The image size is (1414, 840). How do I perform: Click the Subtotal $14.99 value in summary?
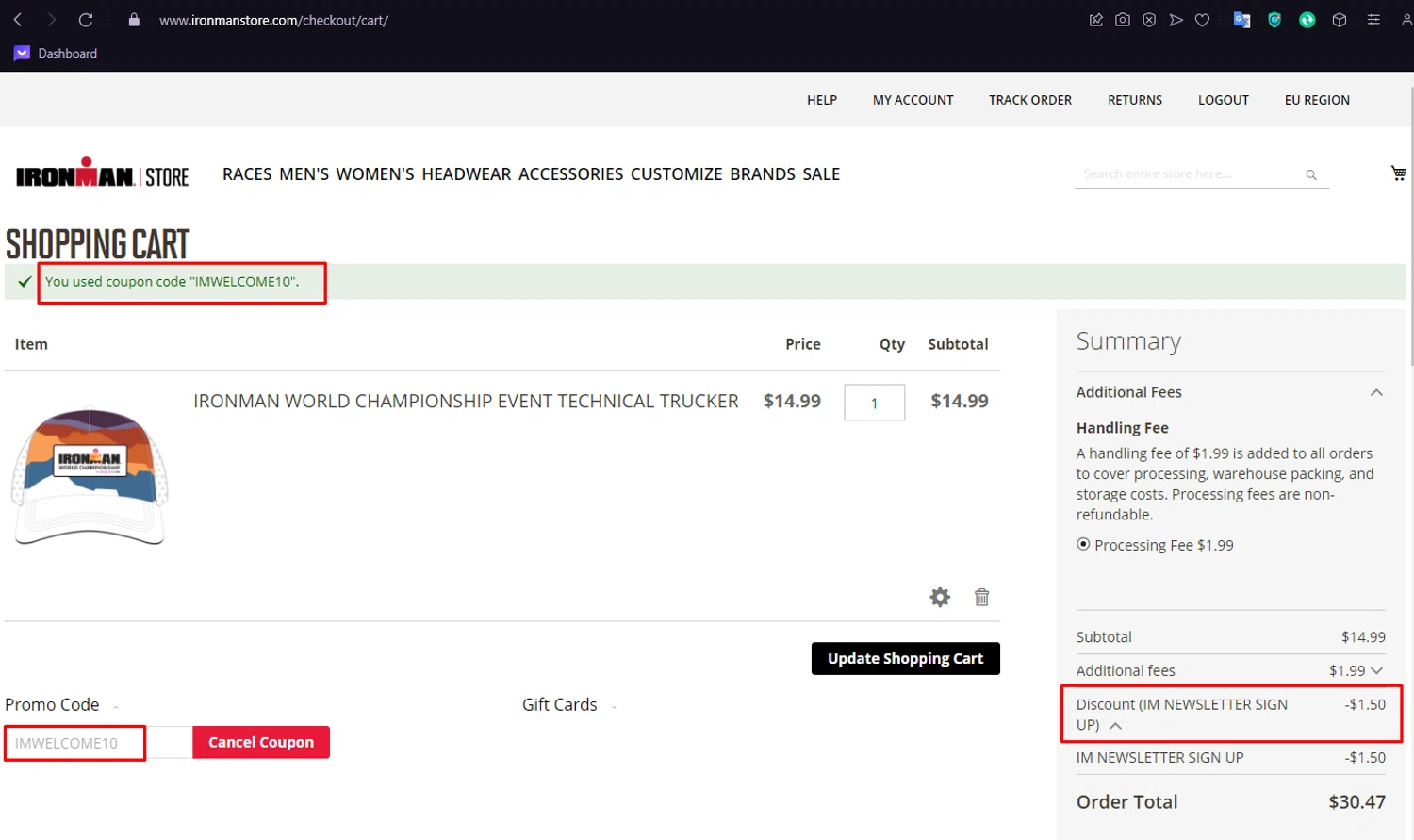pos(1363,637)
